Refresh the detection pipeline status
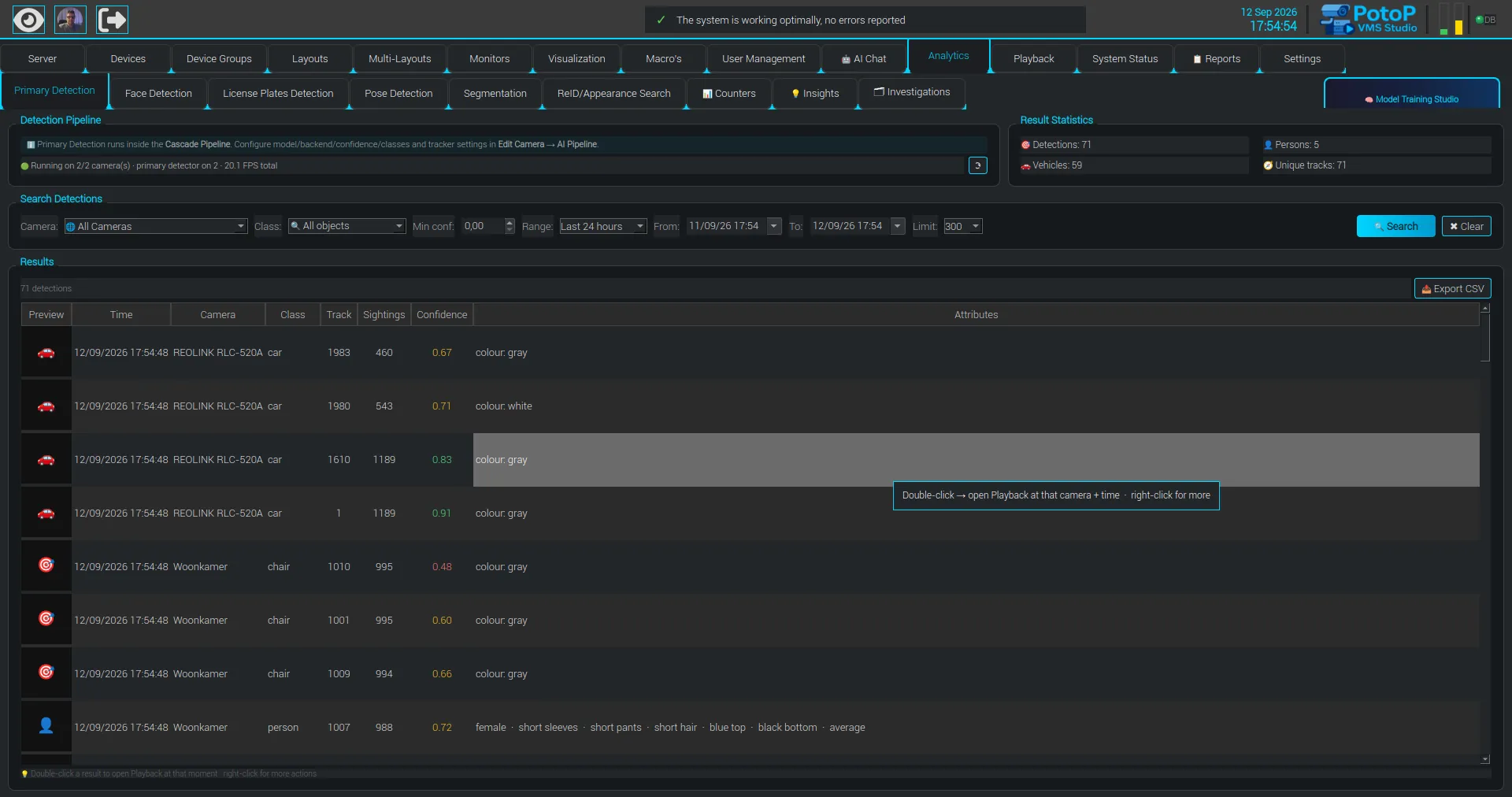Screen dimensions: 1512x797 [977, 165]
